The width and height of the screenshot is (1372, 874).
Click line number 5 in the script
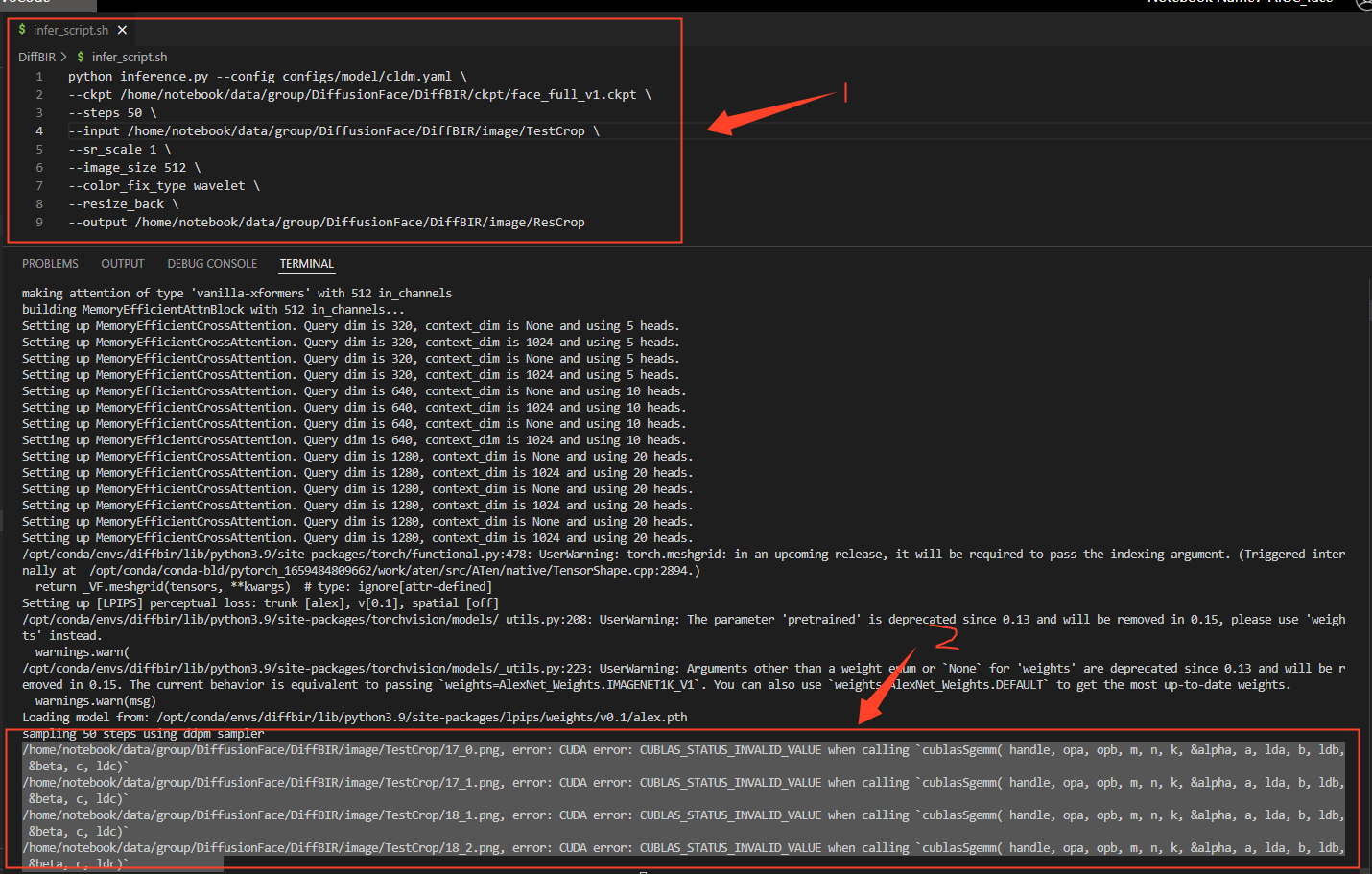38,149
